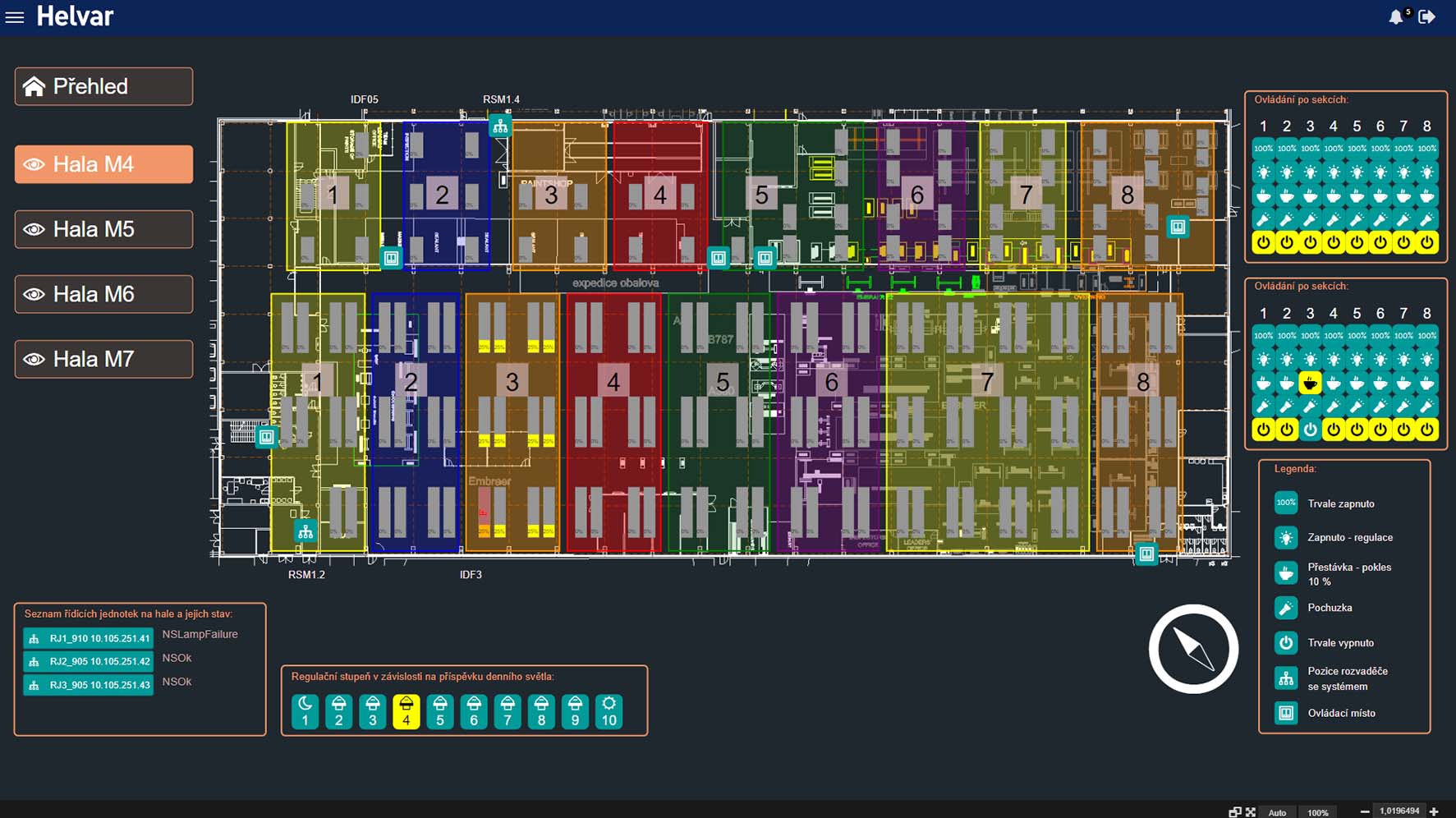Select daylight regulation level 1 moon icon
The image size is (1456, 818).
(x=305, y=711)
